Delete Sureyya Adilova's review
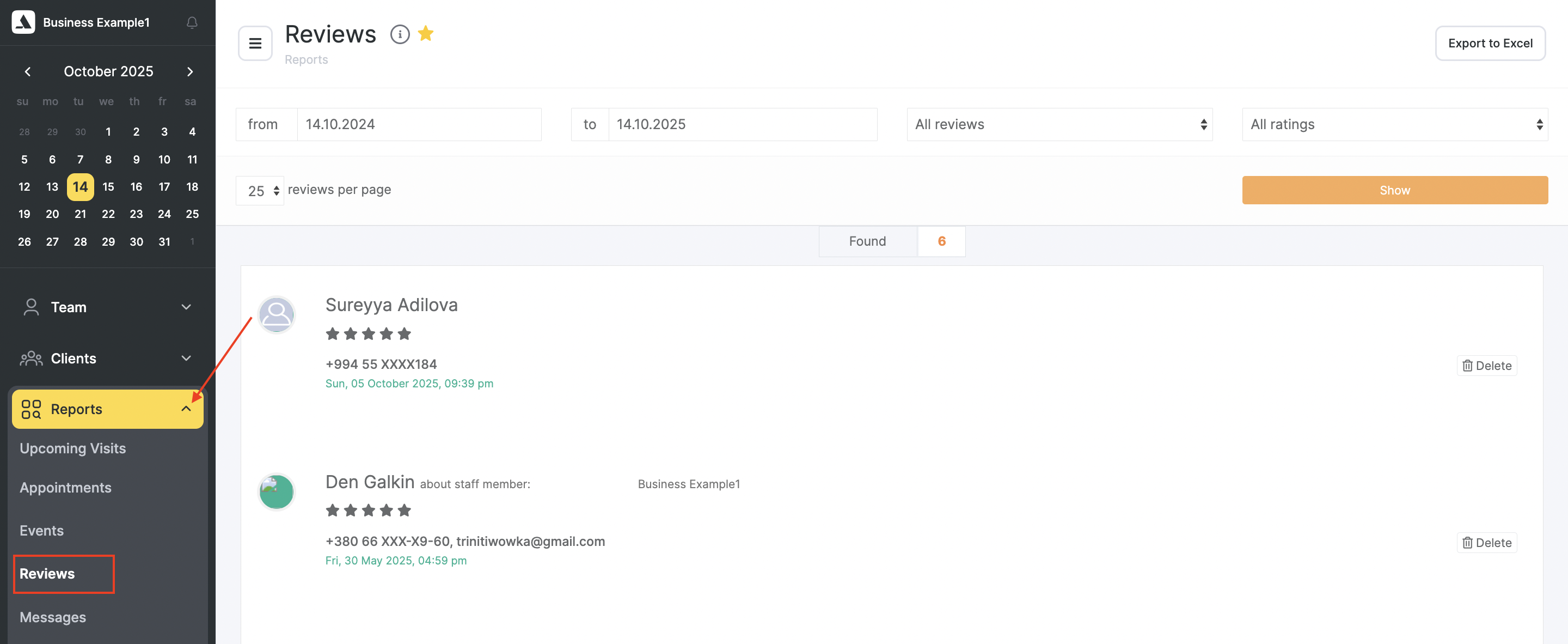Screen dimensions: 1568x644 pos(1486,366)
